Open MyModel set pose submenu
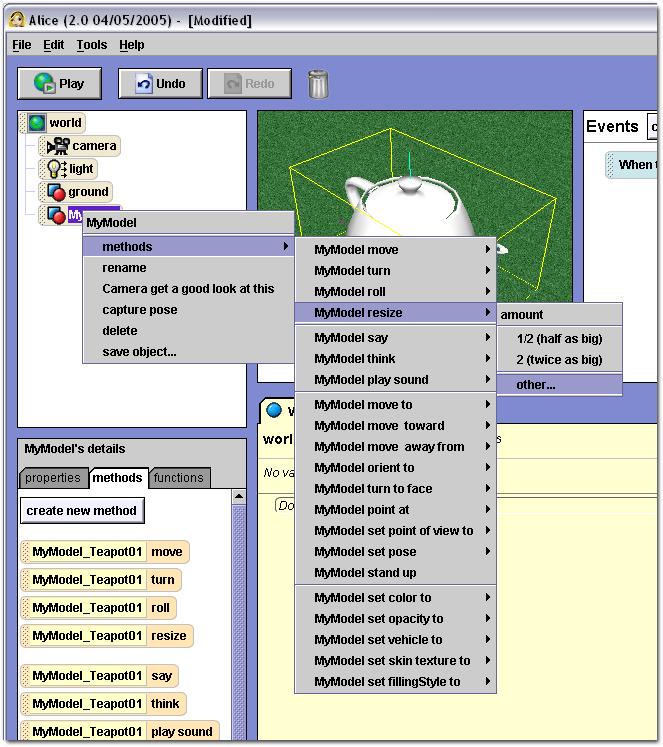Image resolution: width=663 pixels, height=747 pixels. 395,552
